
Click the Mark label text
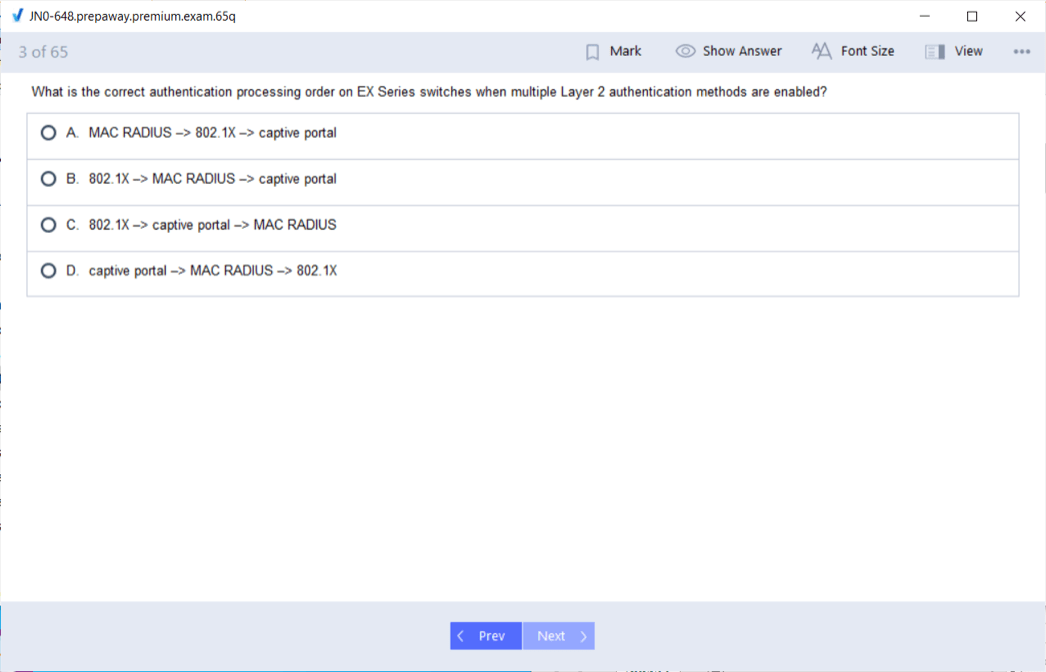pyautogui.click(x=625, y=51)
